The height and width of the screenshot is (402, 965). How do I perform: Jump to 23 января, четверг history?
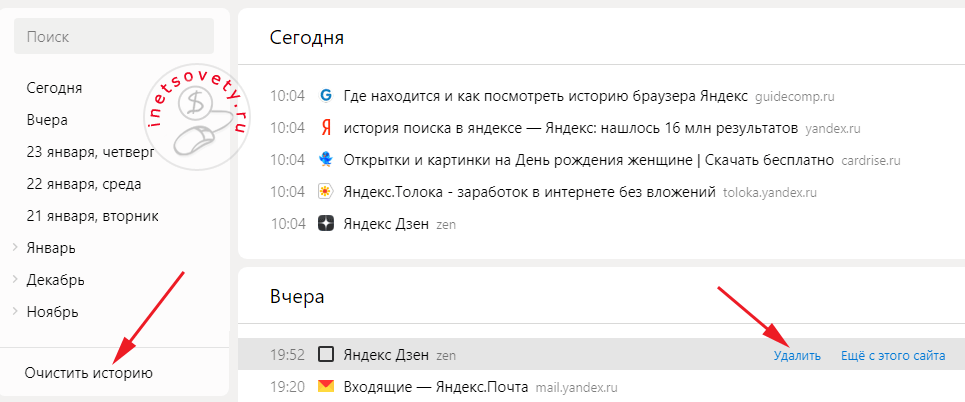(91, 152)
